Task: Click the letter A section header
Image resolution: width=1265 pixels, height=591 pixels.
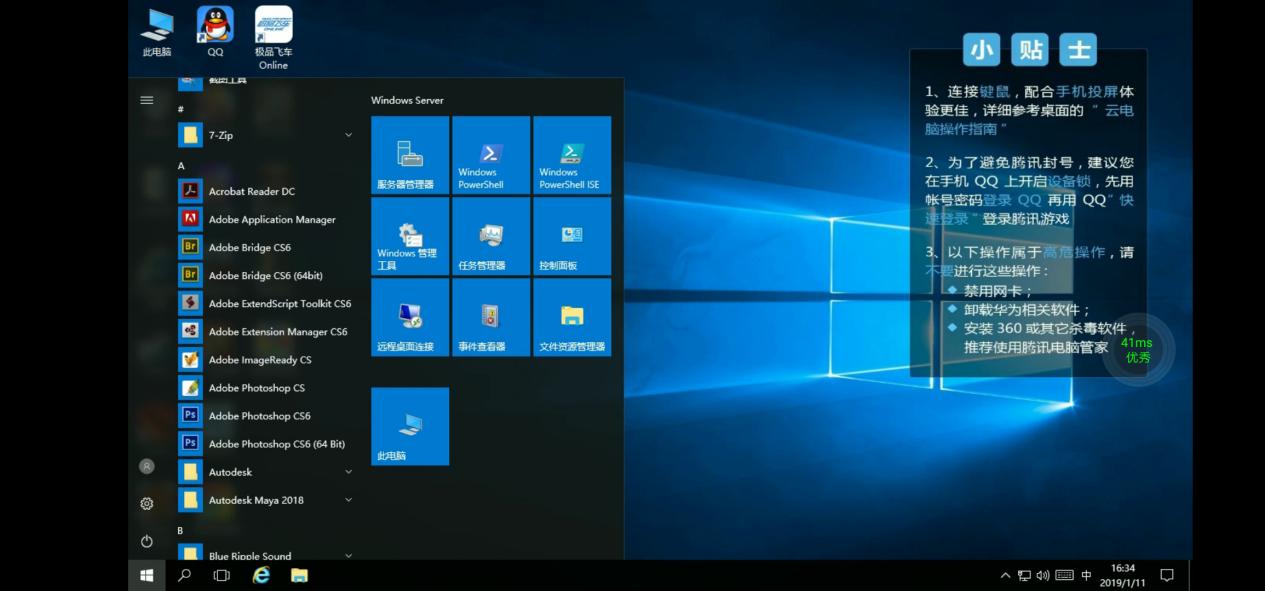Action: [181, 165]
